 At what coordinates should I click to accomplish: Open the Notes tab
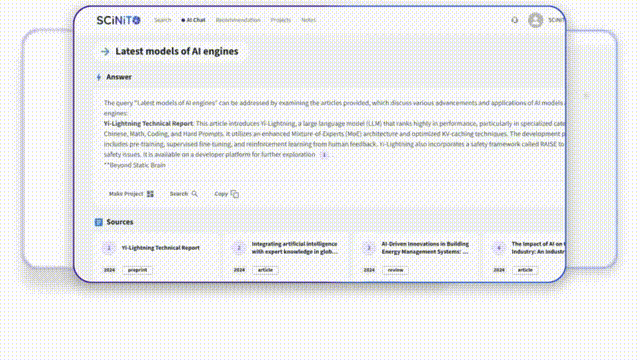tap(309, 20)
